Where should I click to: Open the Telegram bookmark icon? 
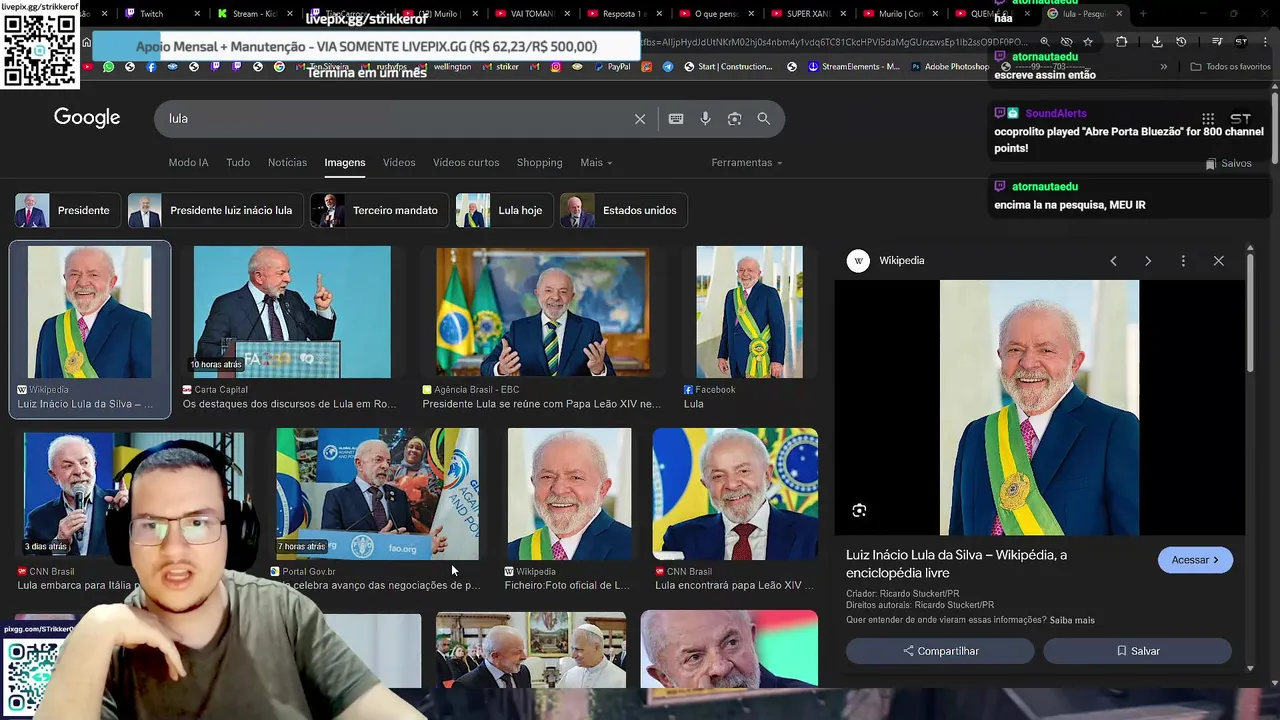(x=667, y=67)
